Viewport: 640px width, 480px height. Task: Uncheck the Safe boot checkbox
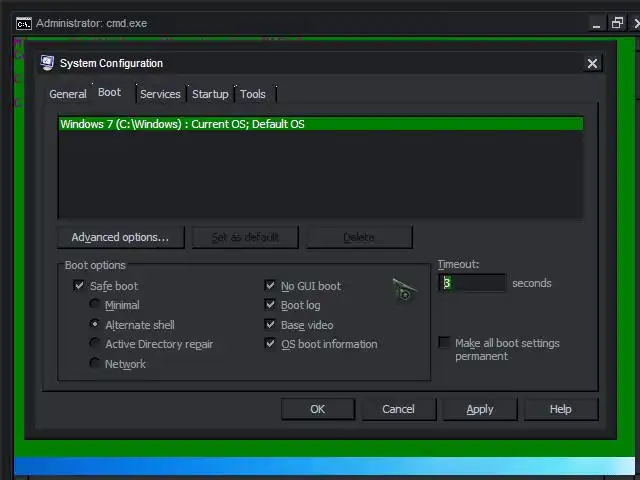[x=79, y=285]
